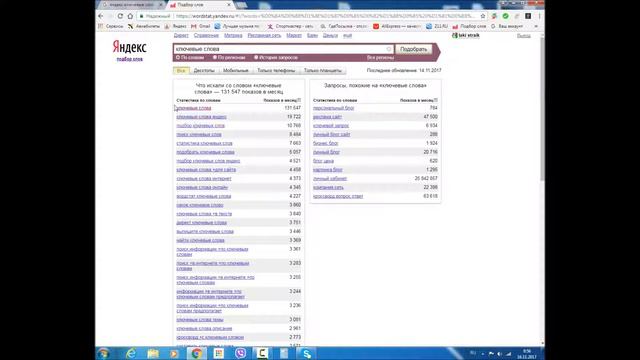Screen dimensions: 640x360
Task: Open File Explorer folder in taskbar
Action: [153, 353]
